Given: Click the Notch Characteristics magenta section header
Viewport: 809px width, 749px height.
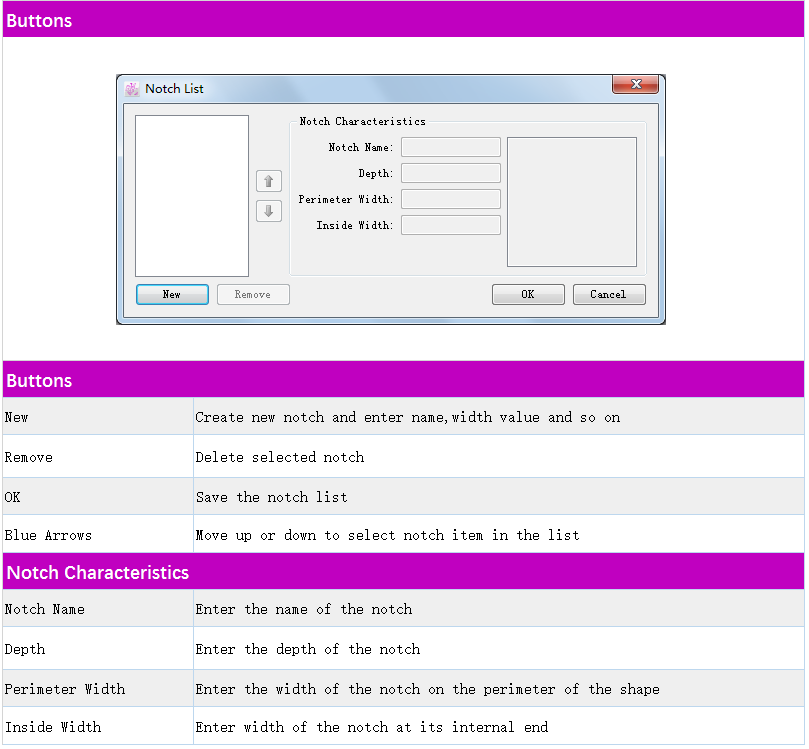Looking at the screenshot, I should click(x=98, y=573).
